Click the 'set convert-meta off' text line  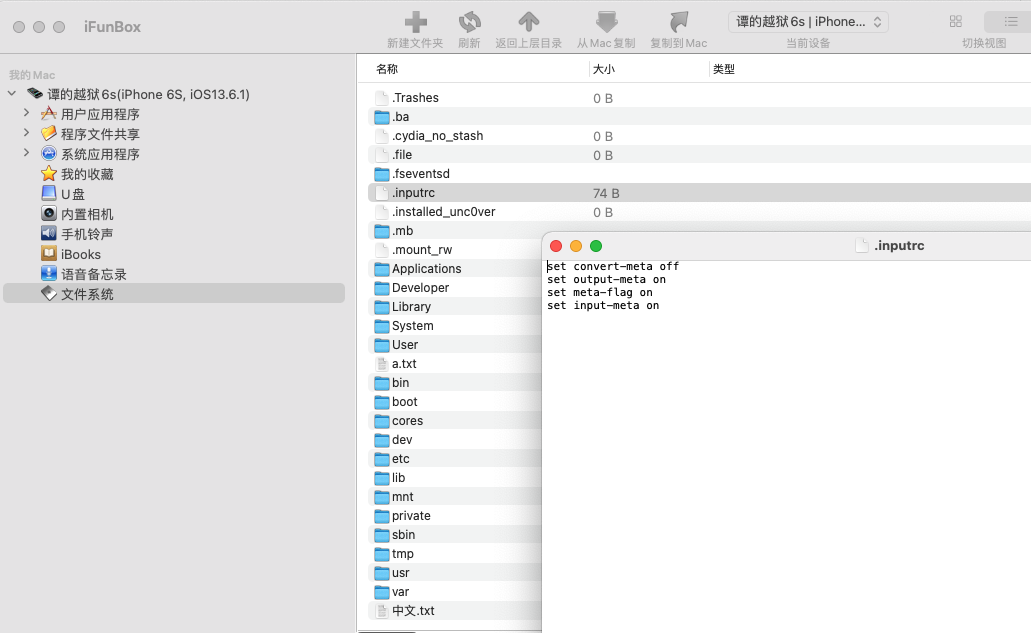click(613, 266)
